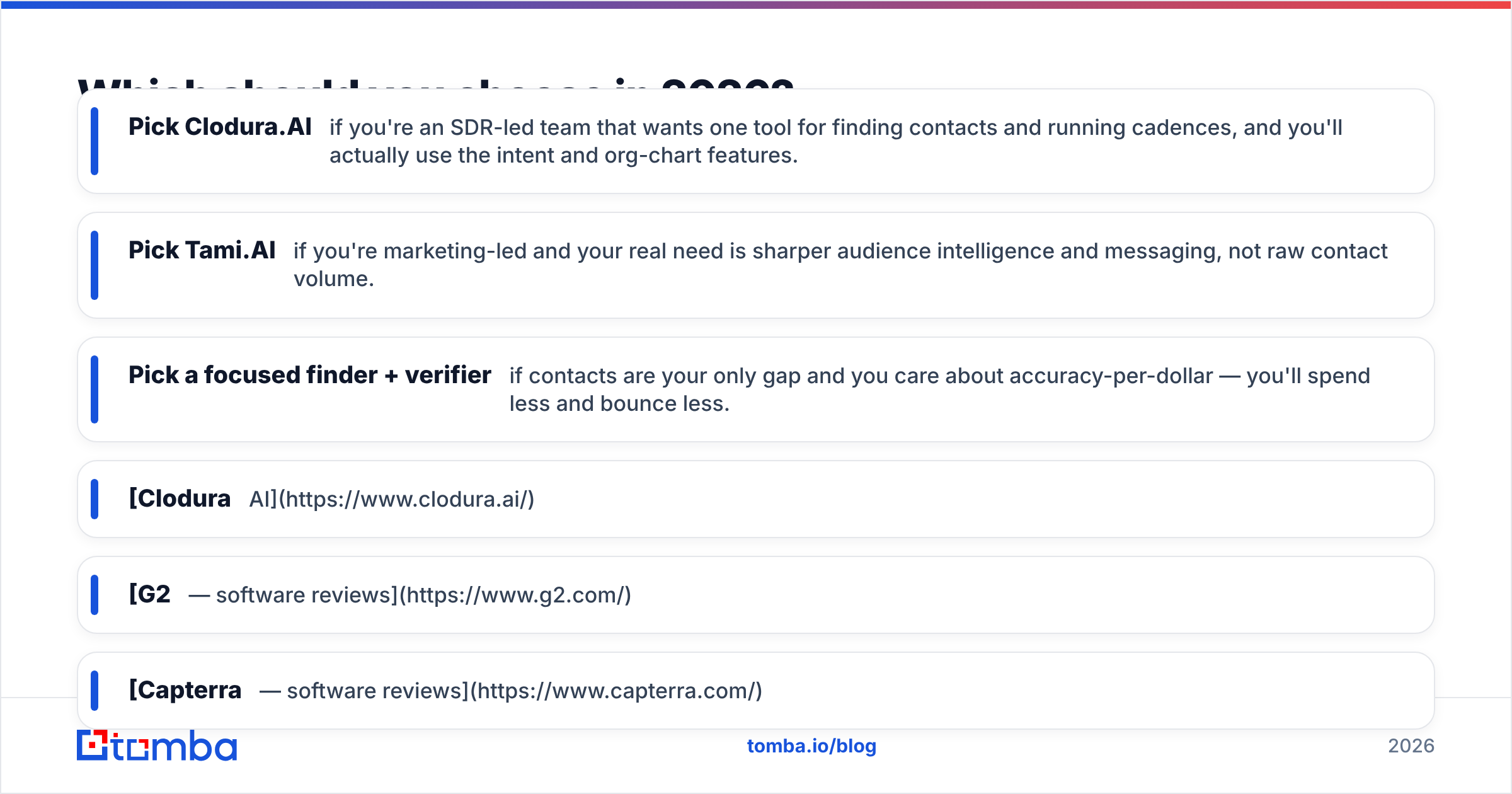This screenshot has width=1512, height=794.
Task: Click the blue accent bar beside [G2
Action: click(x=94, y=595)
